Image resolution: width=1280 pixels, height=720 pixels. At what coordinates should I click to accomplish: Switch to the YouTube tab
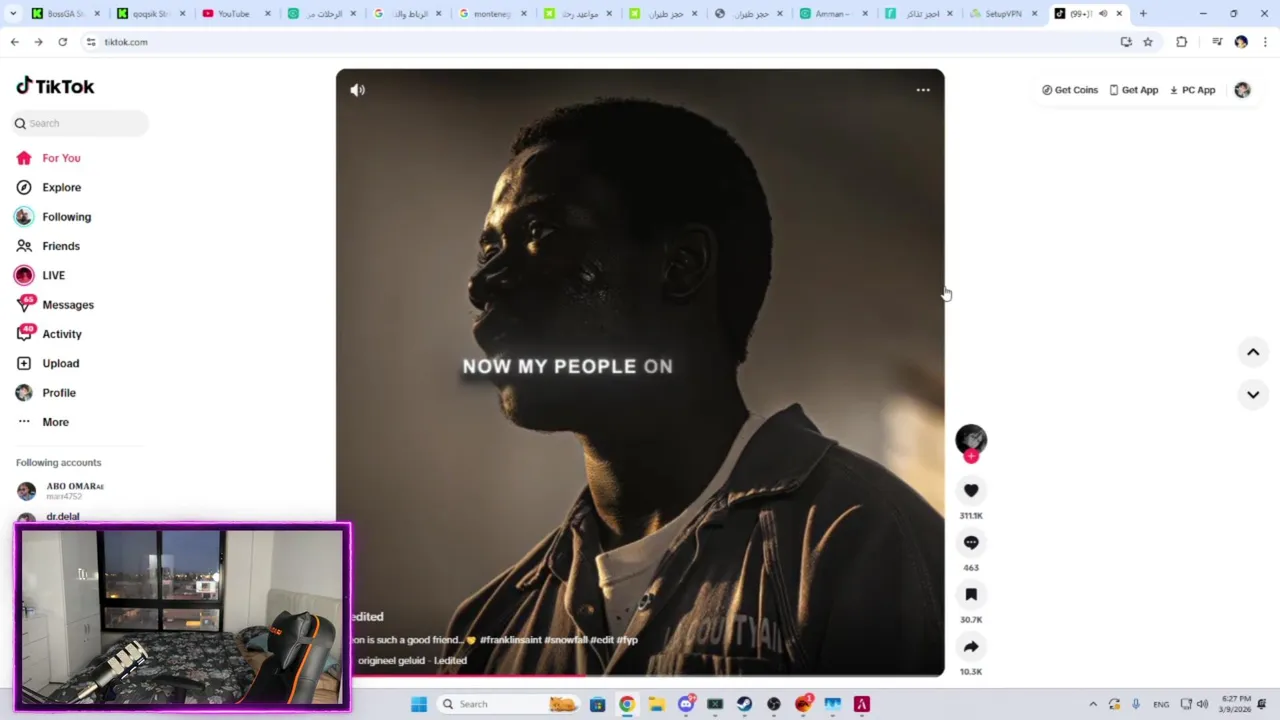pos(236,14)
